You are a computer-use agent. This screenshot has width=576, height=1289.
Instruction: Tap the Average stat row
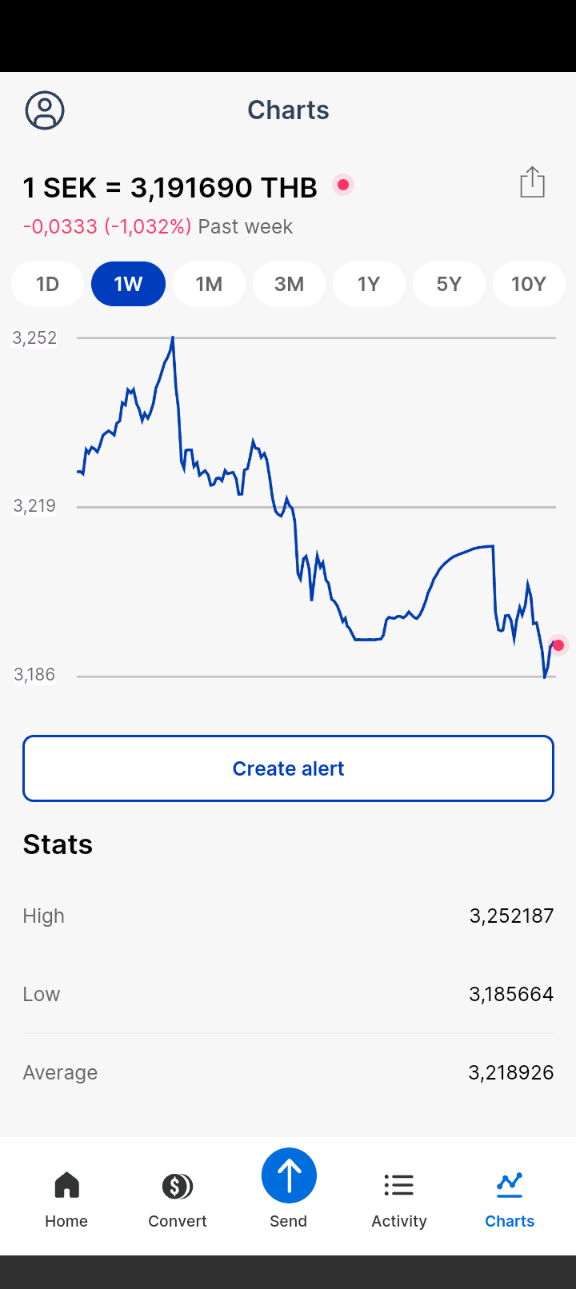[x=288, y=1073]
